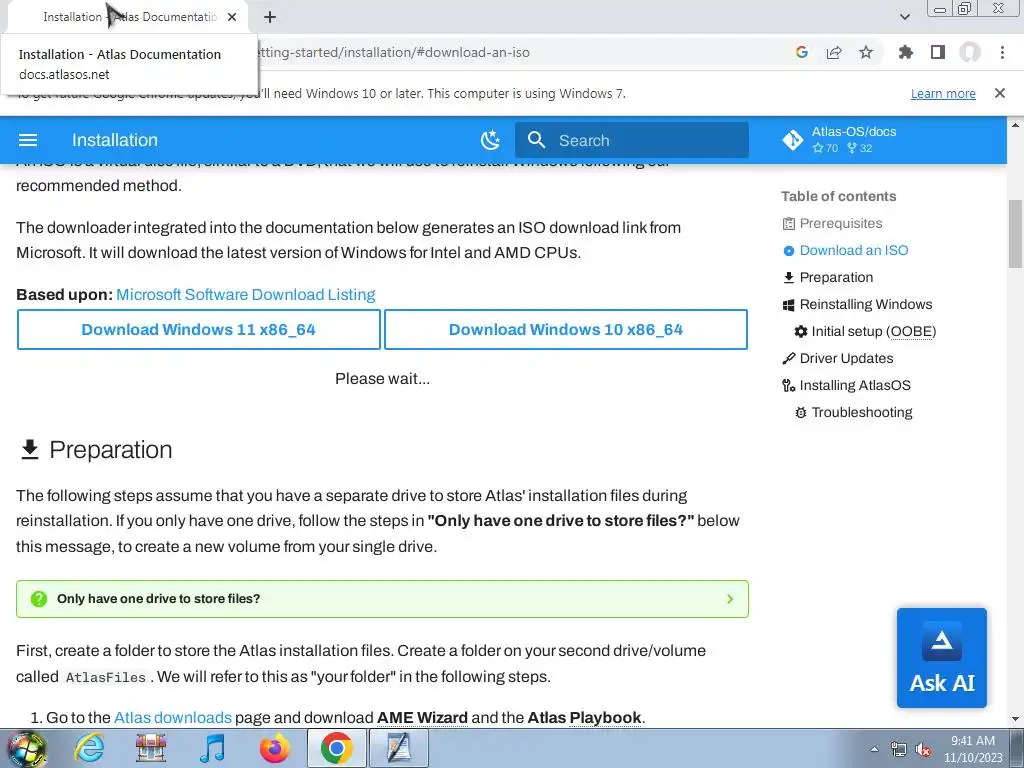
Task: Click the Ask AI button
Action: coord(942,658)
